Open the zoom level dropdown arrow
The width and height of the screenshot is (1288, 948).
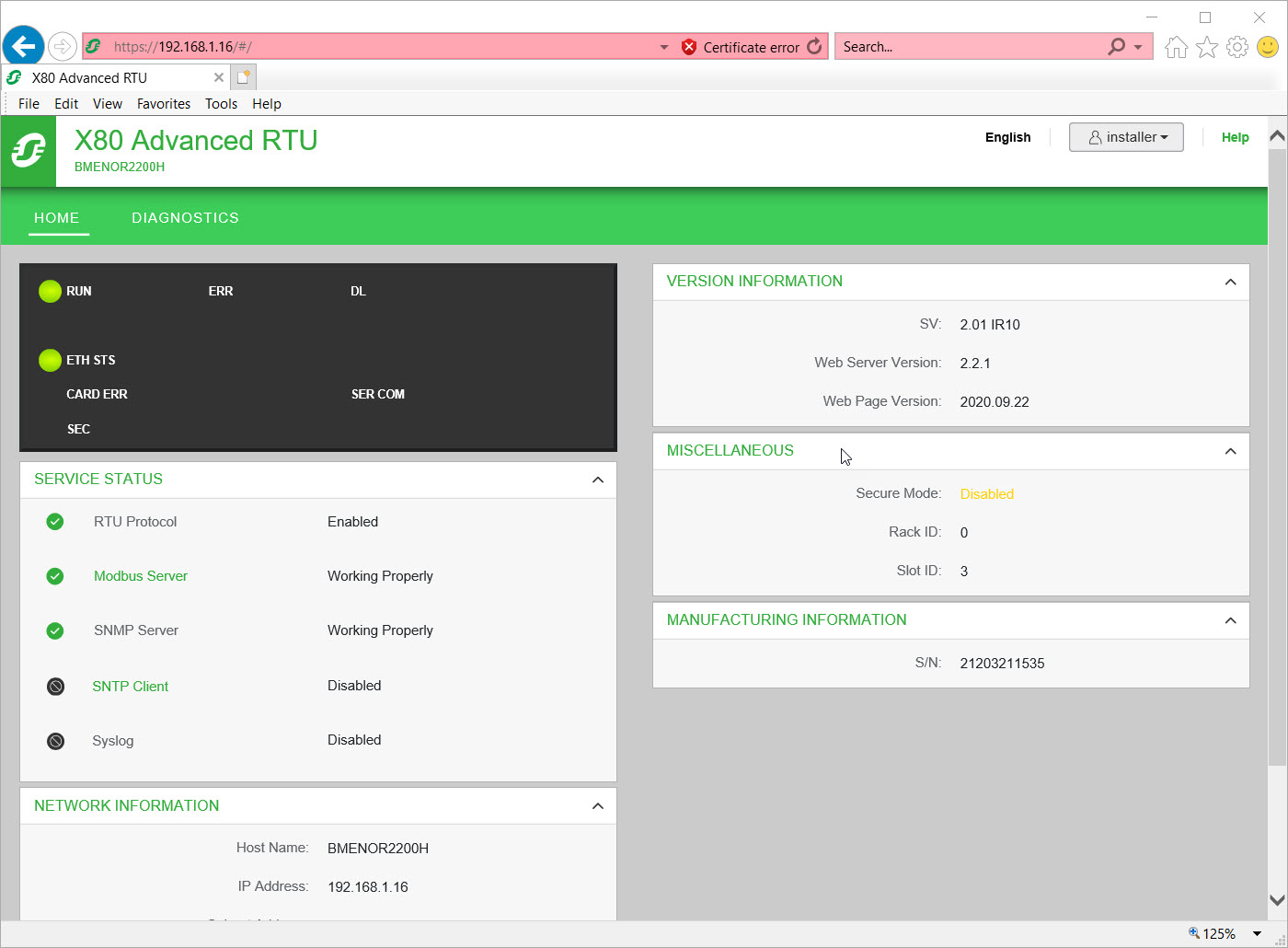[1257, 933]
